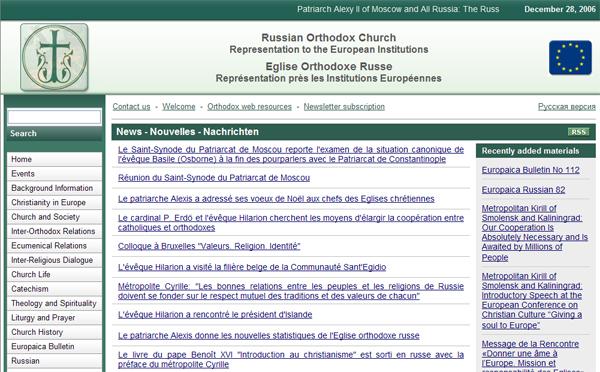Open cardinal P. Erdö article link
The height and width of the screenshot is (372, 600).
[x=291, y=223]
